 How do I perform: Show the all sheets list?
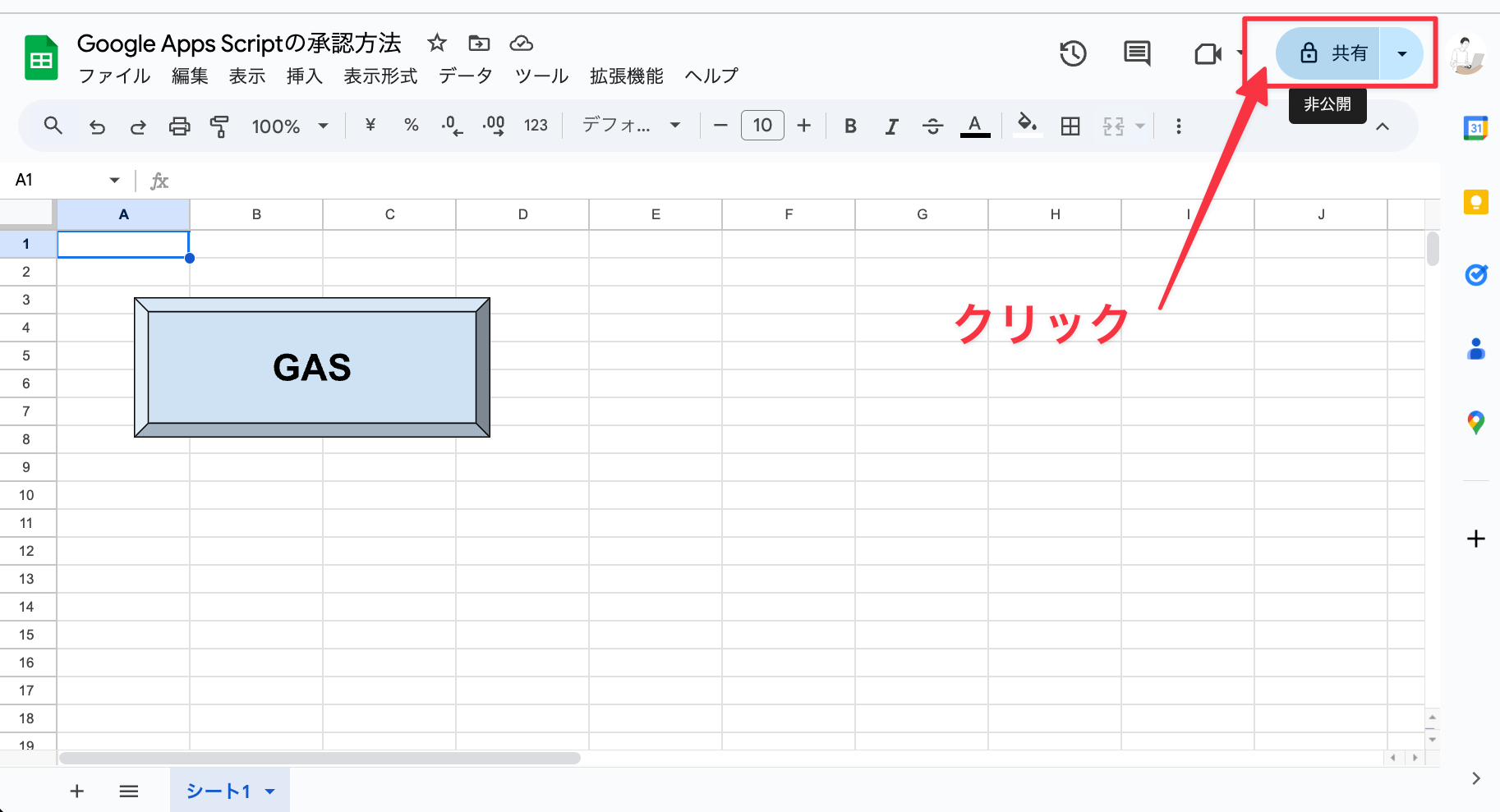click(x=129, y=791)
